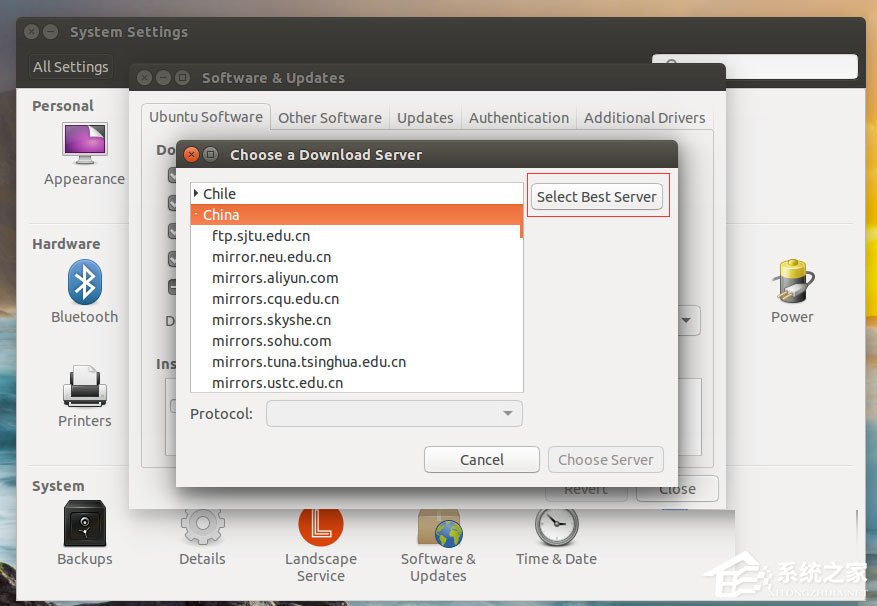Collapse the China server group
877x606 pixels.
tap(198, 214)
